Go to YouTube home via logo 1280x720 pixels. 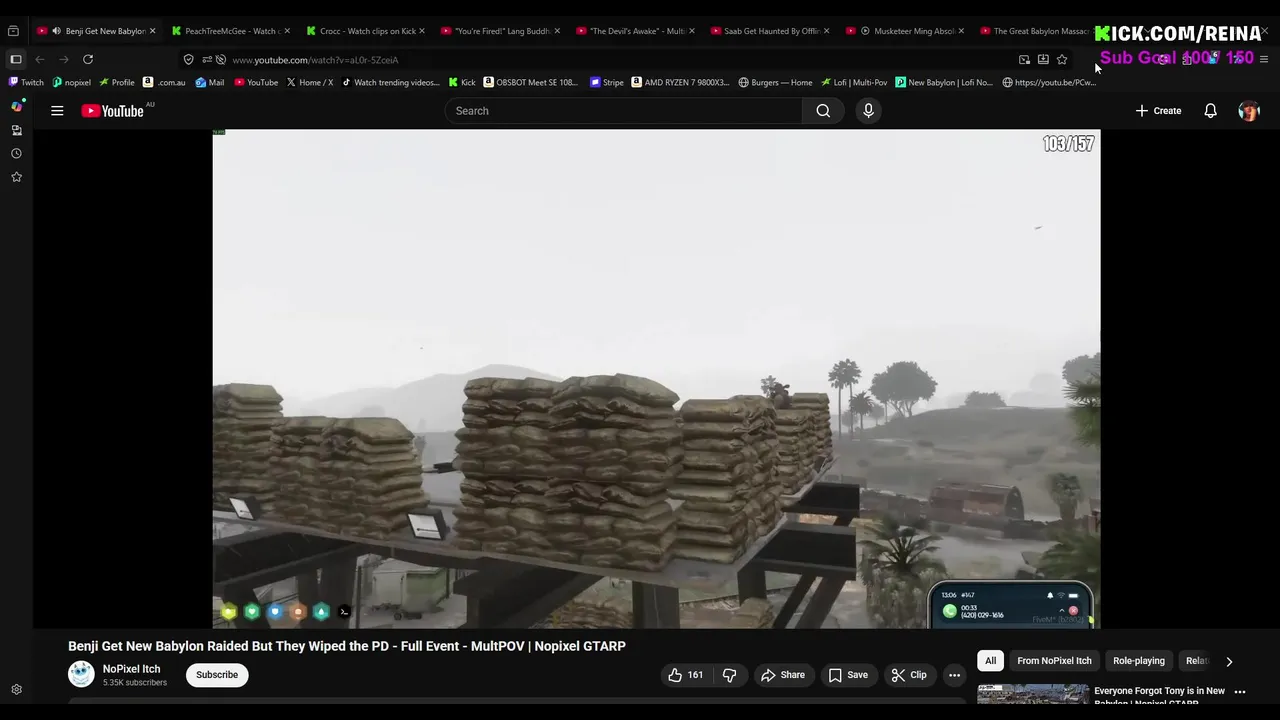click(113, 111)
